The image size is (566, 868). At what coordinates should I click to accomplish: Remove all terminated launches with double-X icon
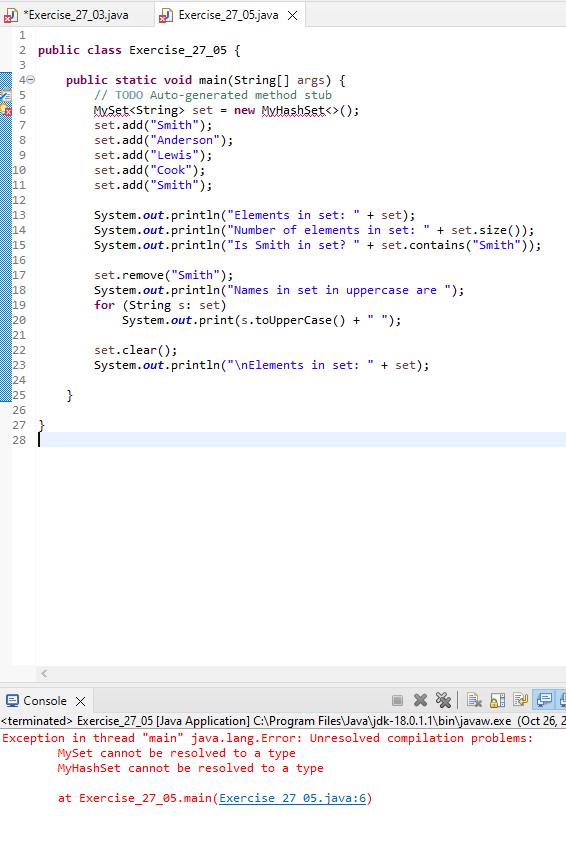(x=443, y=700)
